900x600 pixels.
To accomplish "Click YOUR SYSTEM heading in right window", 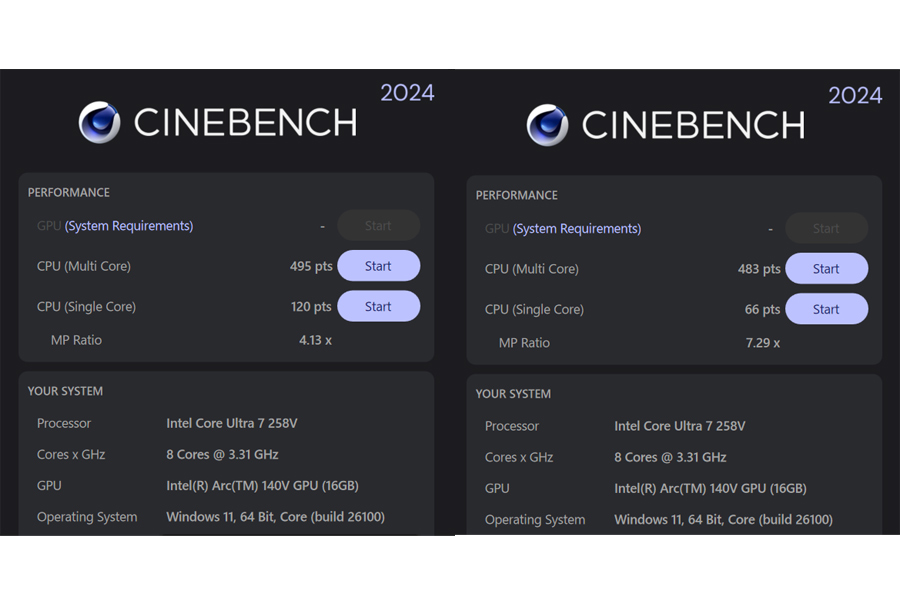I will pyautogui.click(x=513, y=394).
